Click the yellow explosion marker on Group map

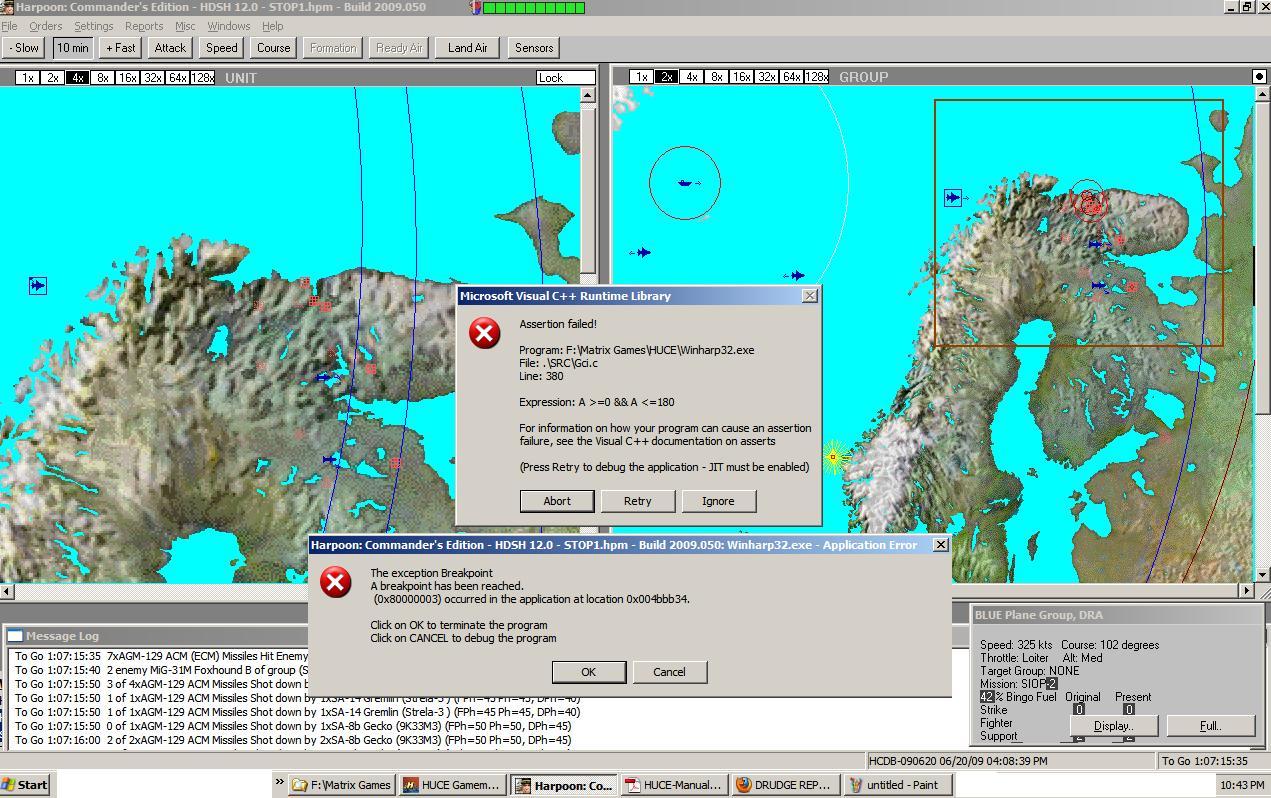[x=834, y=457]
